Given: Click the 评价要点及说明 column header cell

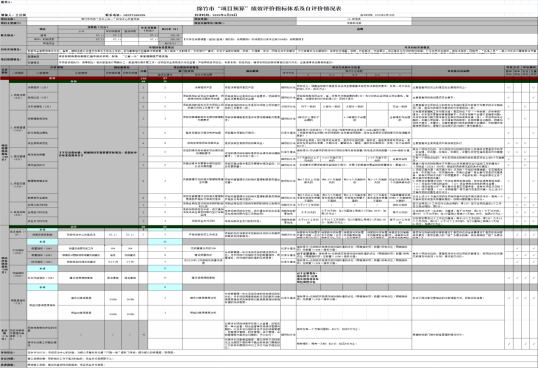Looking at the screenshot, I should pos(458,71).
